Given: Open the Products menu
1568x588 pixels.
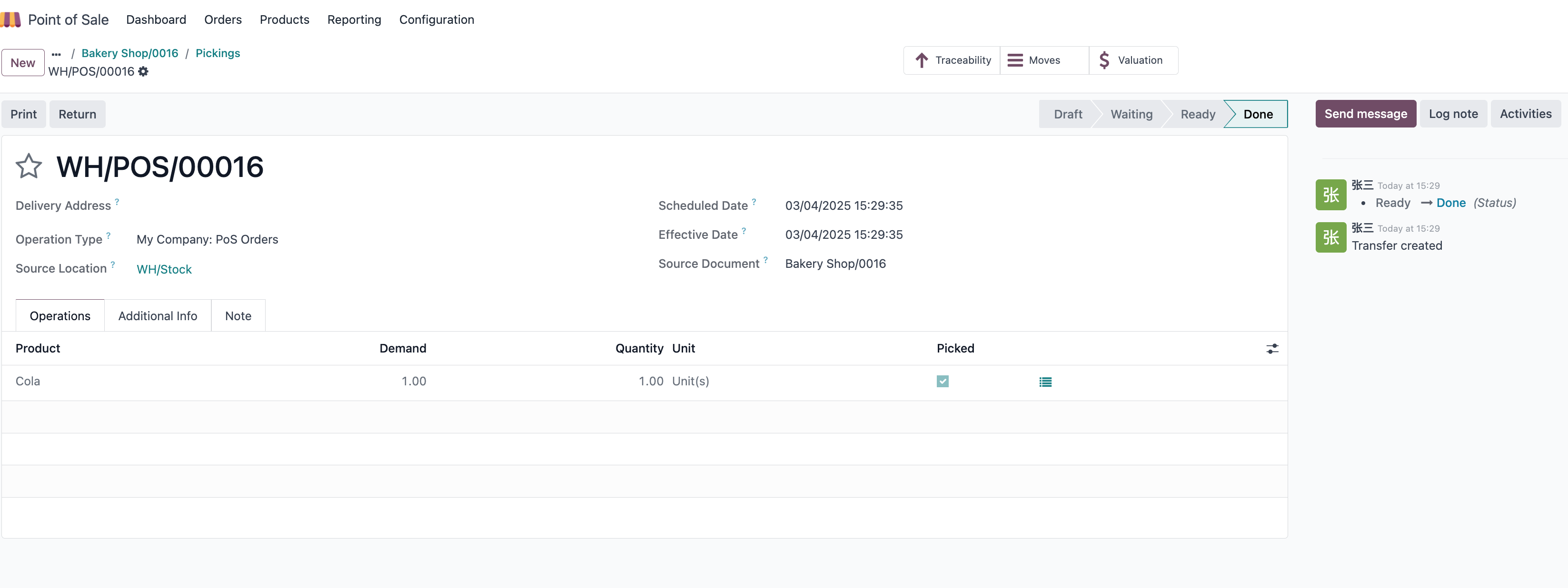Looking at the screenshot, I should point(284,20).
